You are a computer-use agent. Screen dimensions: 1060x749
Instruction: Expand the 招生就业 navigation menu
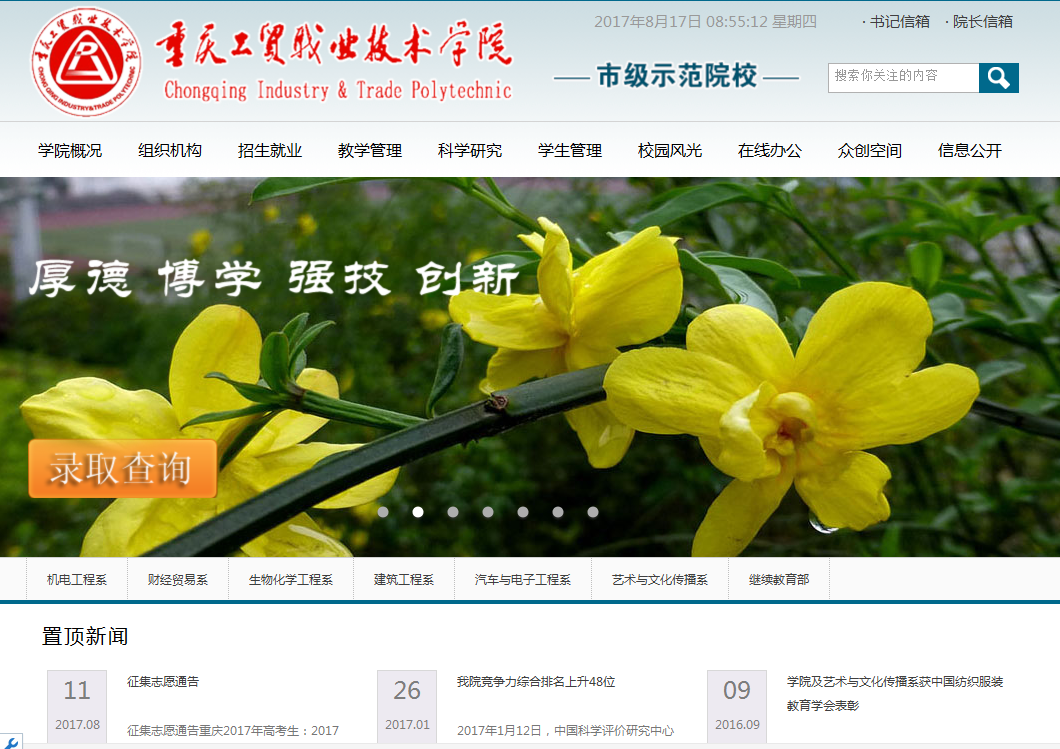pyautogui.click(x=270, y=151)
